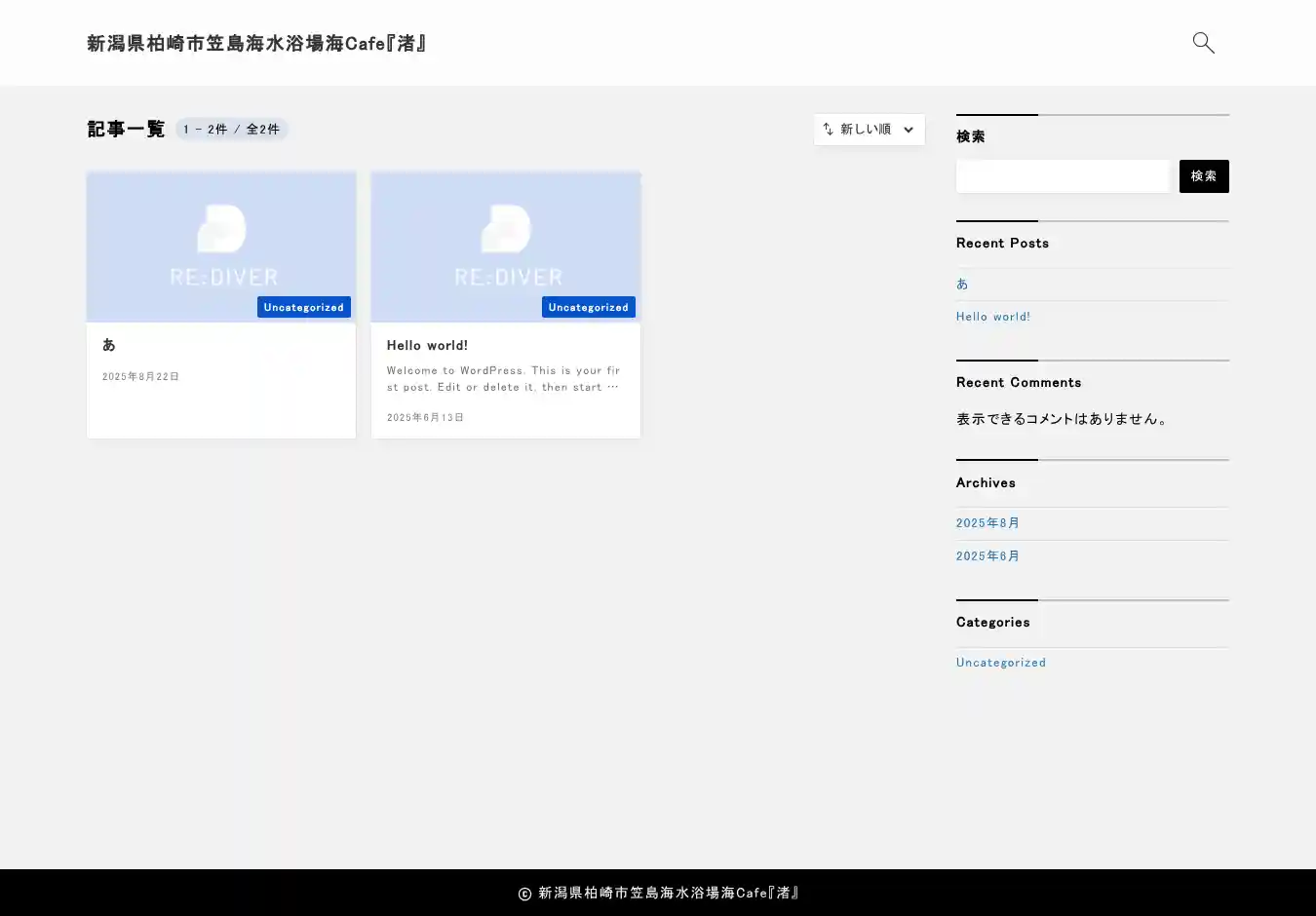Click the site title in the header

point(257,43)
